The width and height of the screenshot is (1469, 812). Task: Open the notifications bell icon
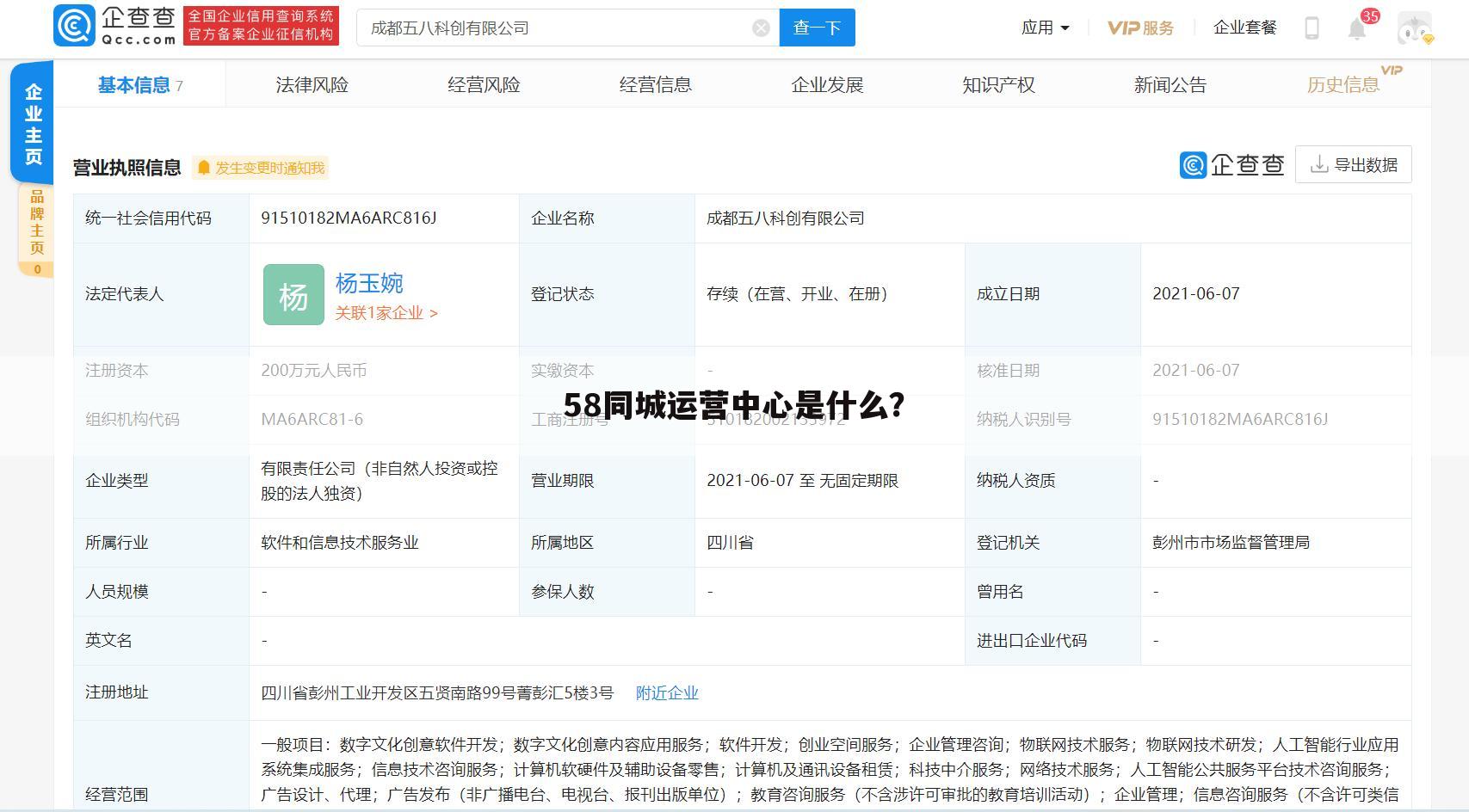coord(1357,28)
